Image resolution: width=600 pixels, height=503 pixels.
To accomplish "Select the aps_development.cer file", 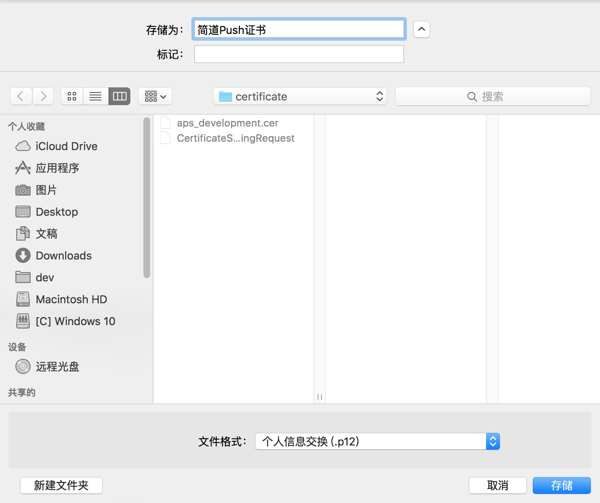I will (219, 123).
